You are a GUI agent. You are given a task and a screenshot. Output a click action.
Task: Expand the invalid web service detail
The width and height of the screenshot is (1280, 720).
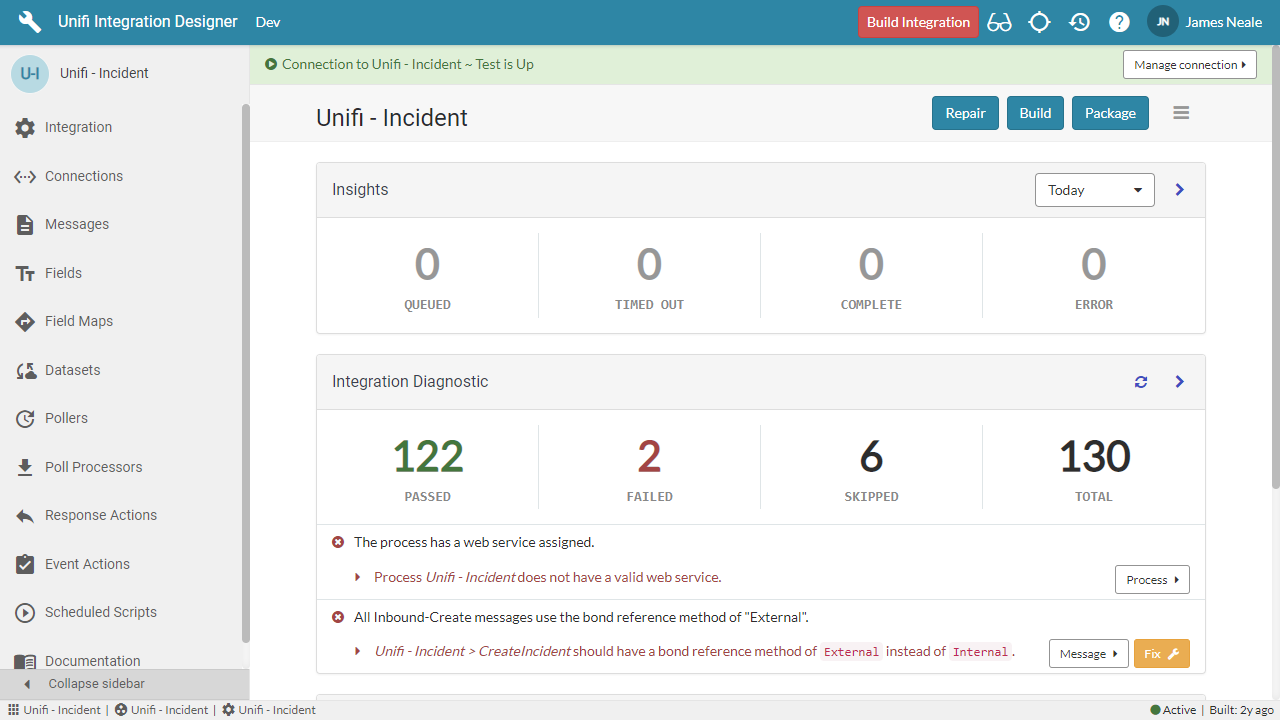(359, 577)
